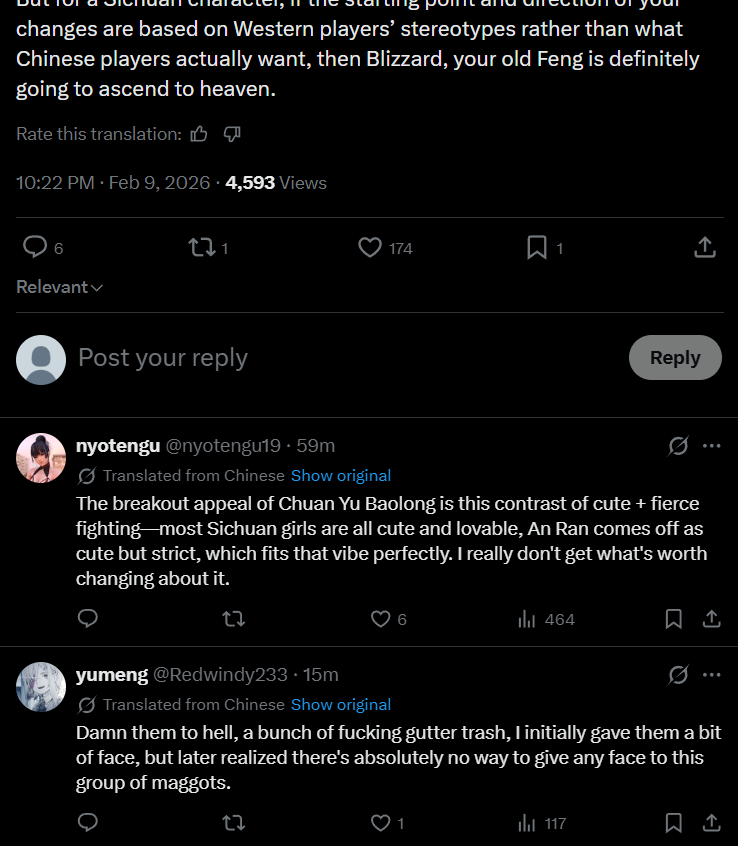The width and height of the screenshot is (738, 846).
Task: Bookmark the main post
Action: (537, 247)
